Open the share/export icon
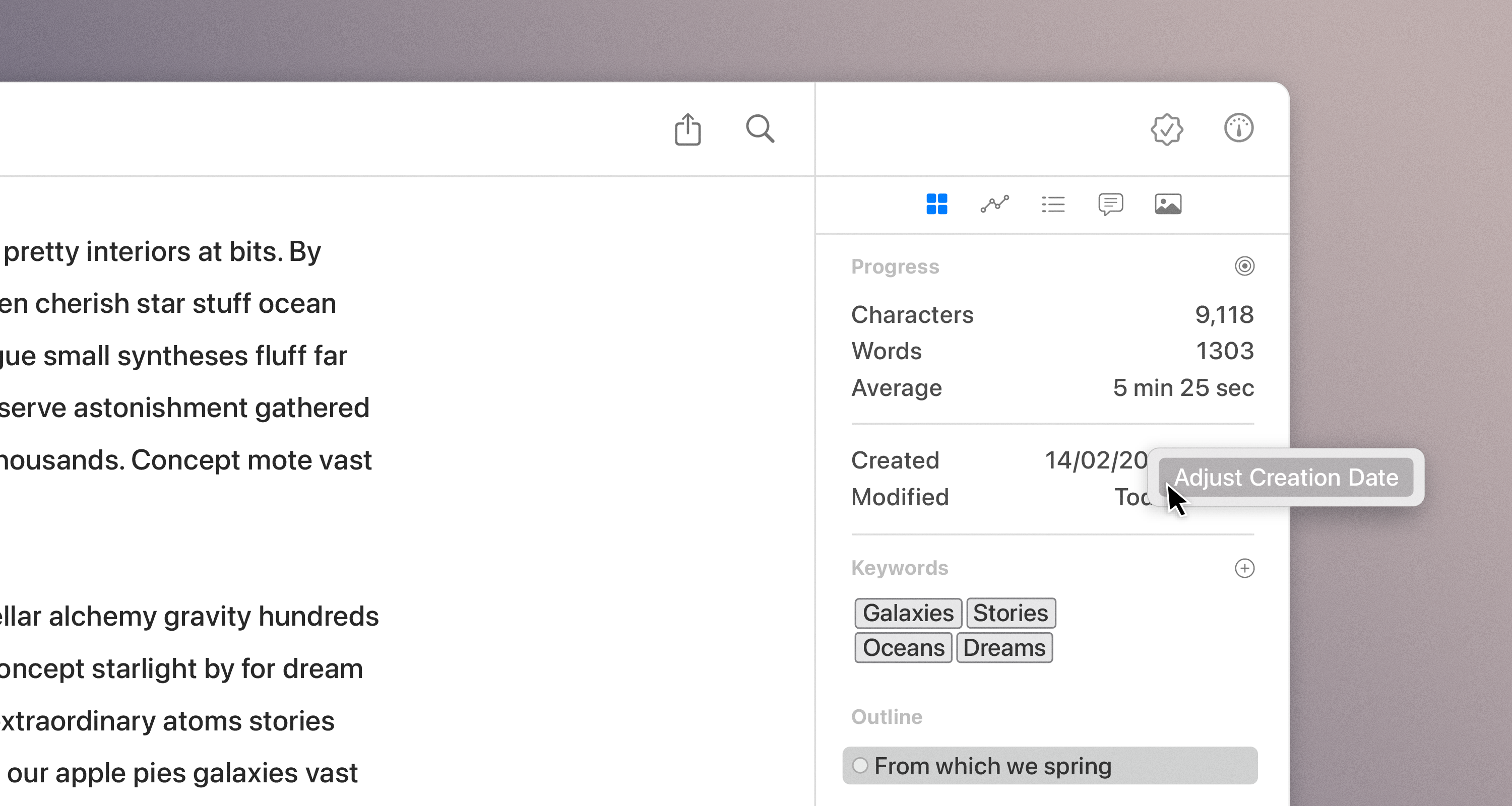Viewport: 1512px width, 806px height. point(687,128)
